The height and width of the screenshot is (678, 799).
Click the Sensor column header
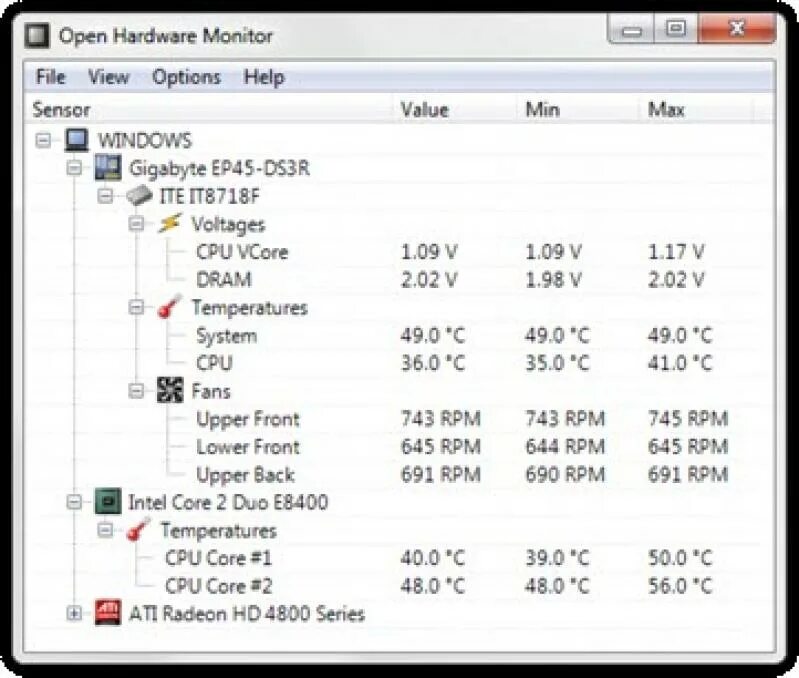(209, 110)
